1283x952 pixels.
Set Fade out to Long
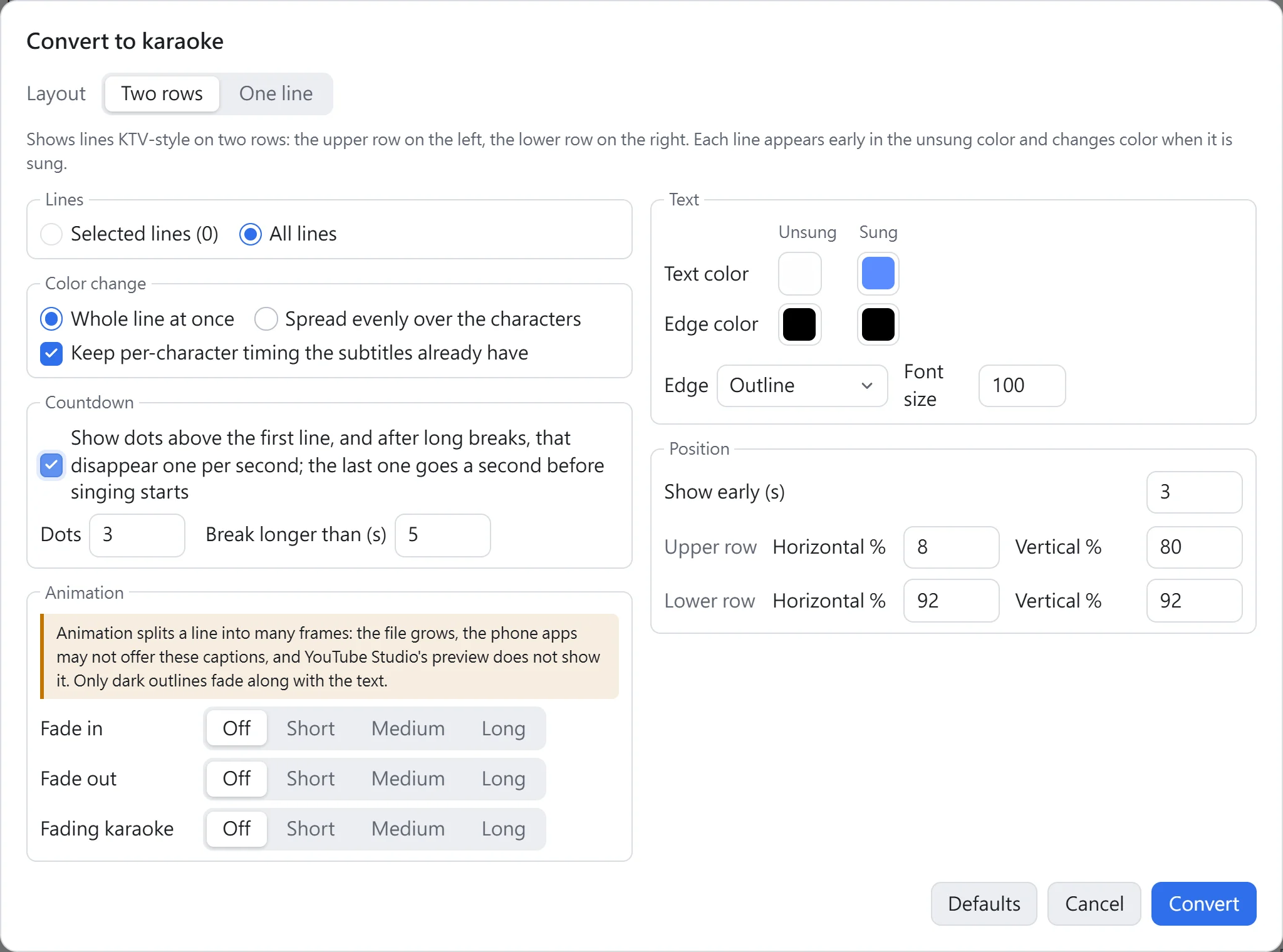click(x=503, y=779)
